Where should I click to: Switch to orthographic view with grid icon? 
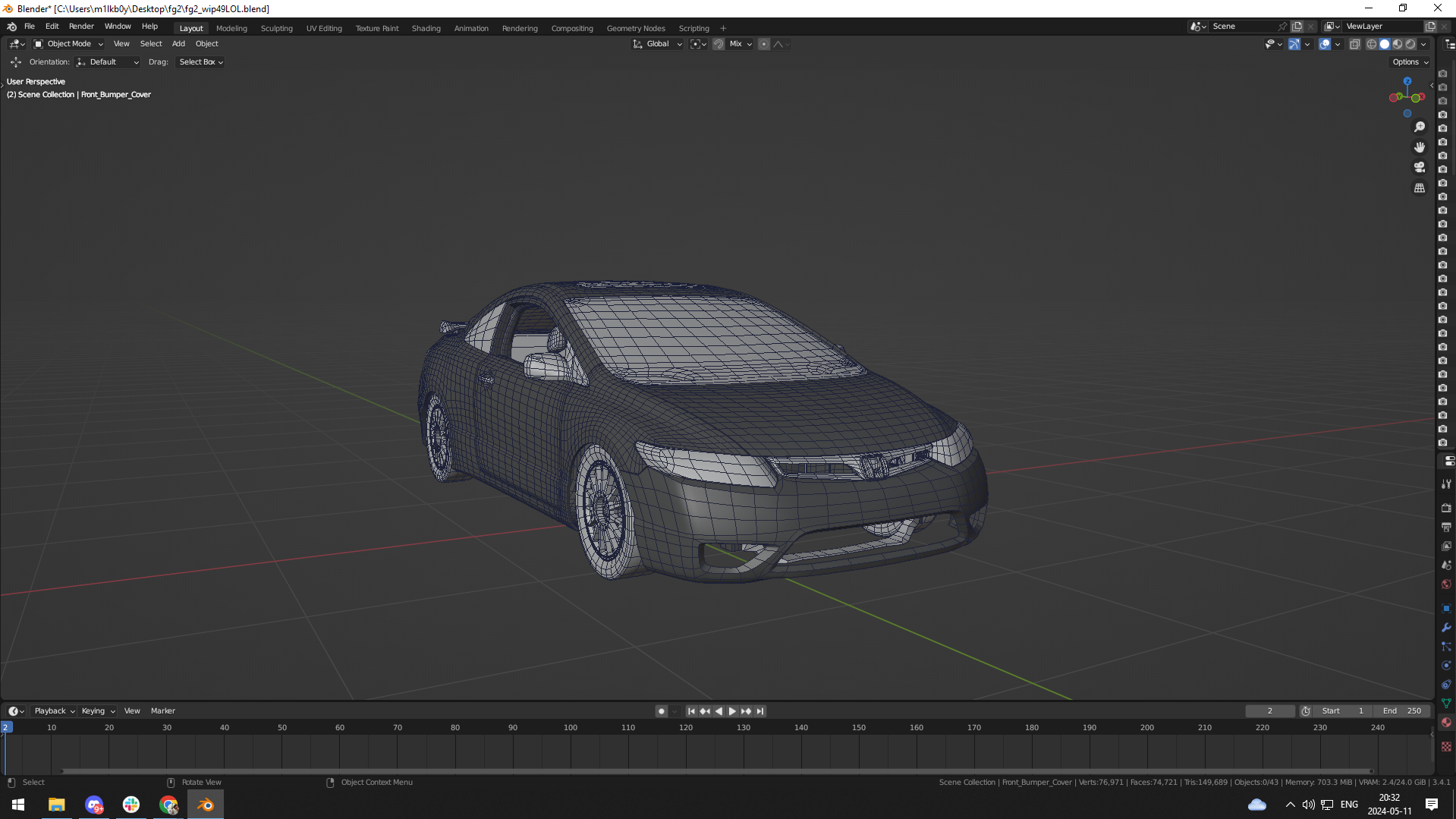click(x=1419, y=187)
